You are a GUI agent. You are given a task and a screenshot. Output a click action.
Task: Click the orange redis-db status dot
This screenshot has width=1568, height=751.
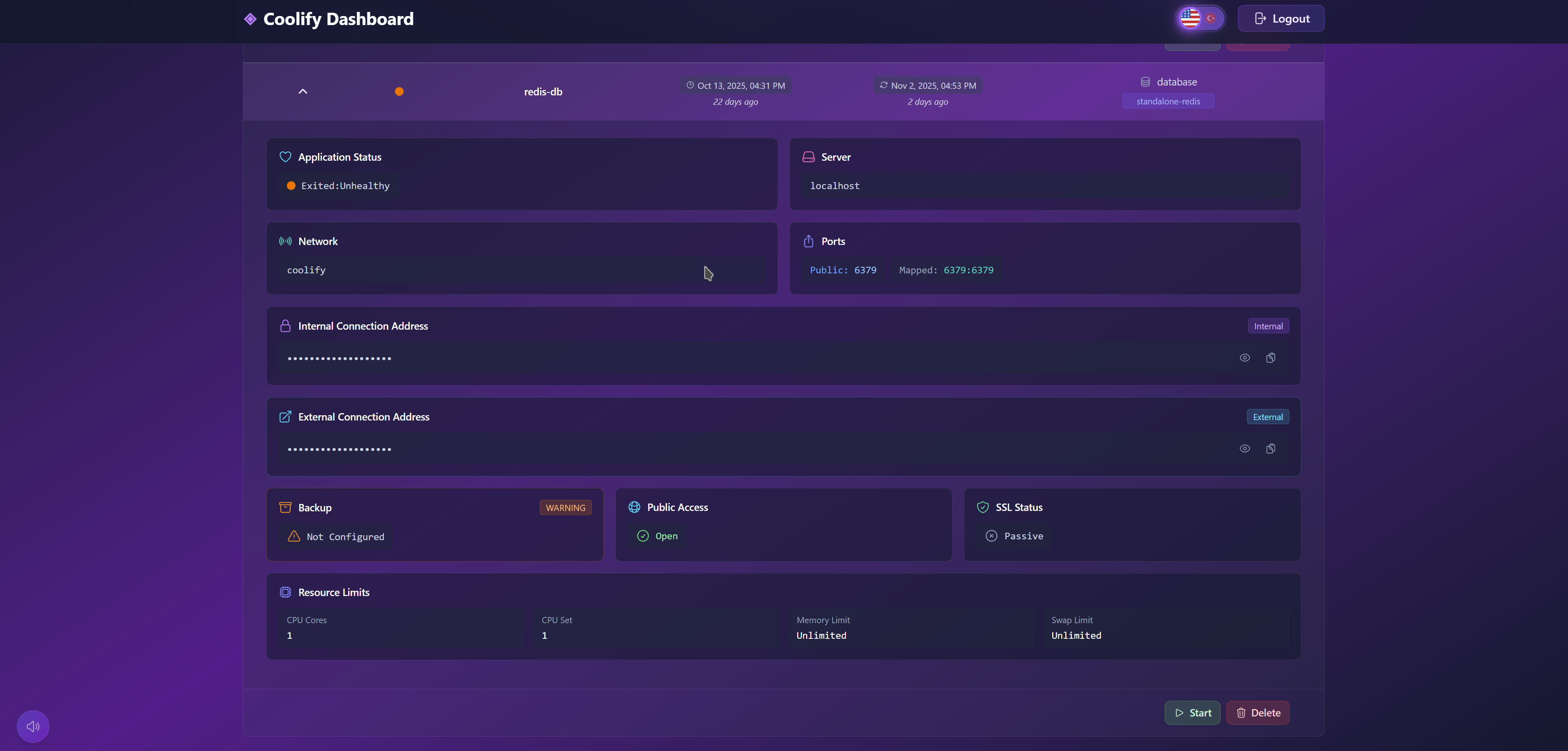[400, 92]
